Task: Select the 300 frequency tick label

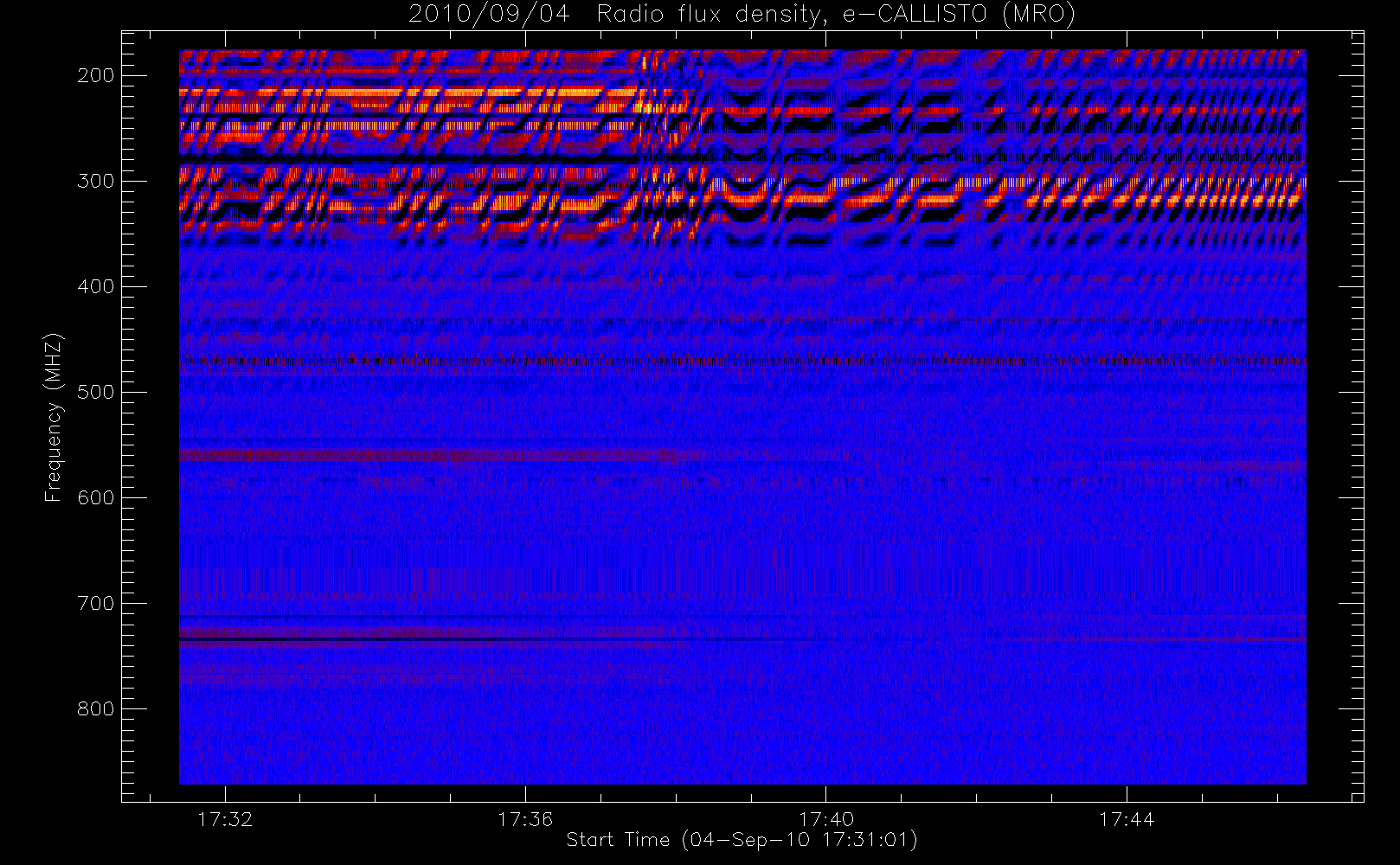Action: pos(96,181)
